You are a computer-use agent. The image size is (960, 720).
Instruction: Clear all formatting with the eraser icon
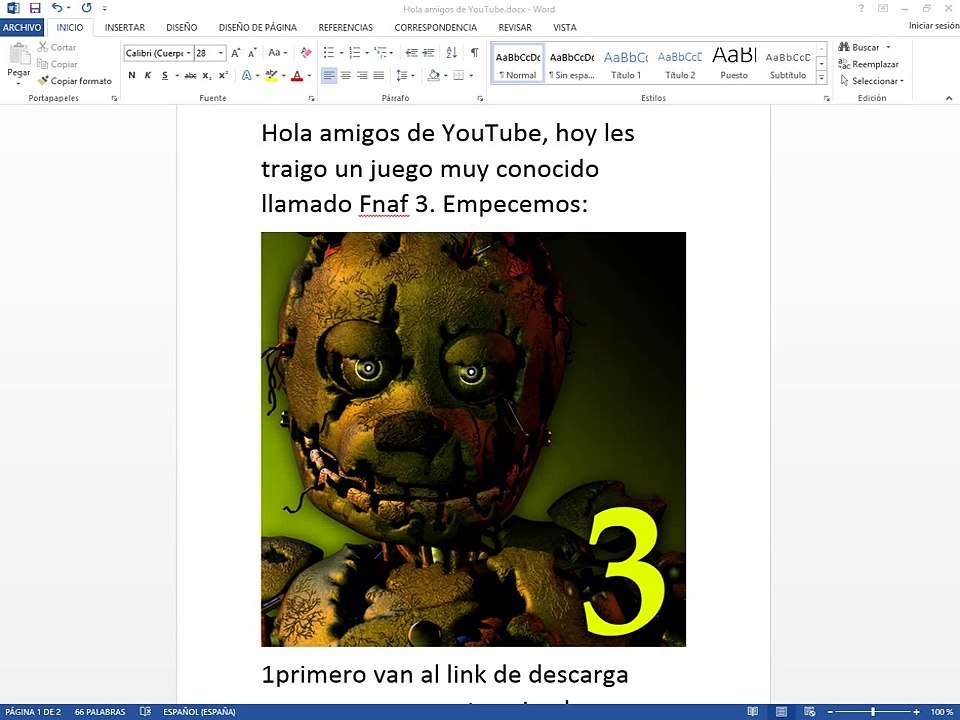coord(306,53)
